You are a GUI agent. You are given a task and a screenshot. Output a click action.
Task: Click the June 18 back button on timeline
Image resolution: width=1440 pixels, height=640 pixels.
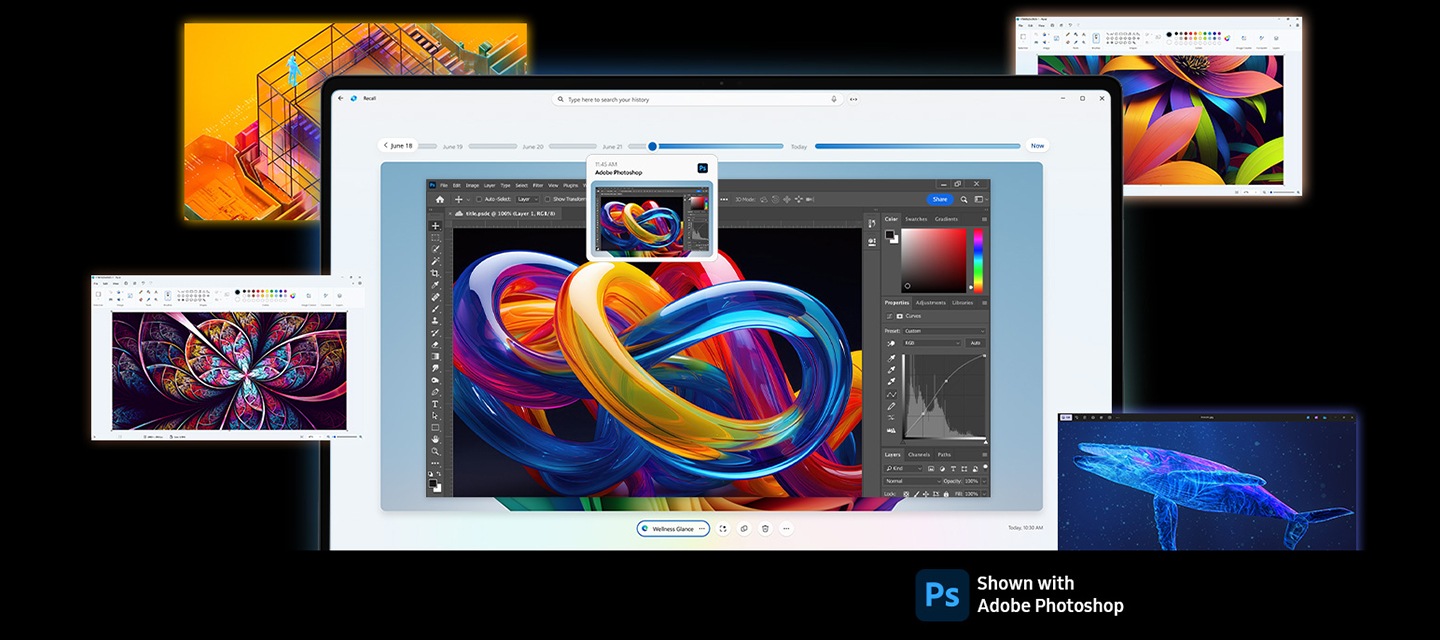tap(398, 146)
